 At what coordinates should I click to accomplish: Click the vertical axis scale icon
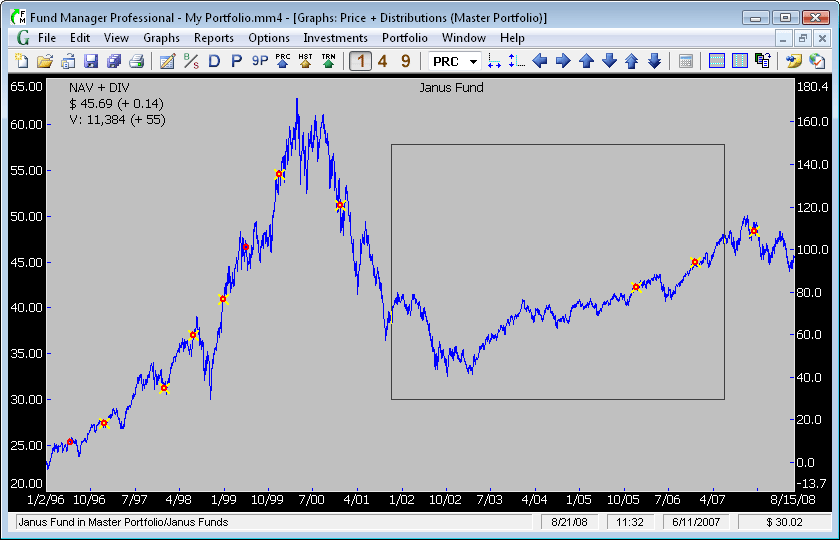[x=516, y=61]
